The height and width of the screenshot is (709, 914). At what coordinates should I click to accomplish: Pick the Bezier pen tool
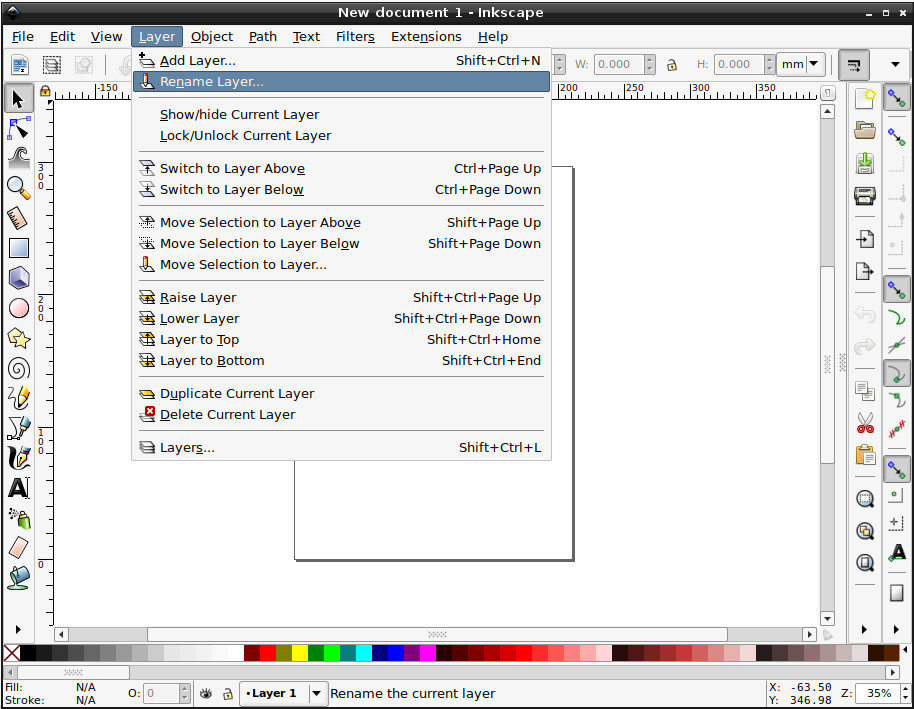click(x=18, y=428)
